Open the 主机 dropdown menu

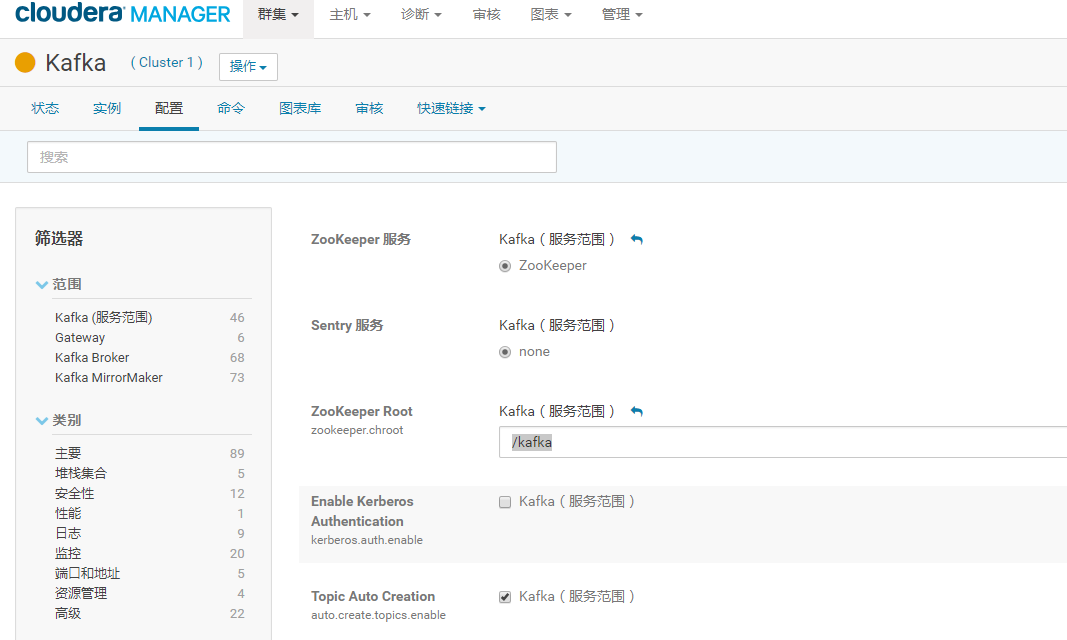[x=350, y=14]
